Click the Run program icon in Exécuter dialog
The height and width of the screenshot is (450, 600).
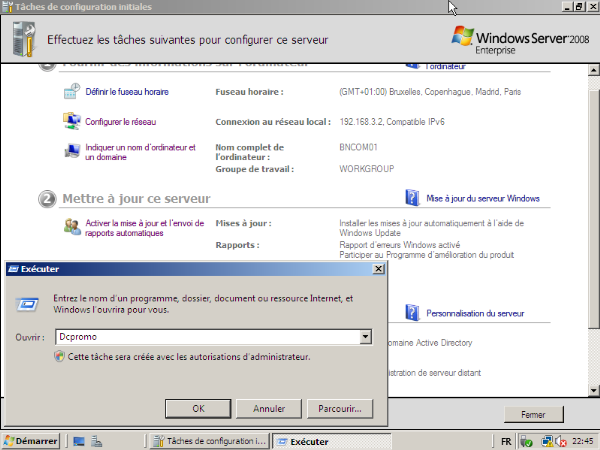pos(27,305)
